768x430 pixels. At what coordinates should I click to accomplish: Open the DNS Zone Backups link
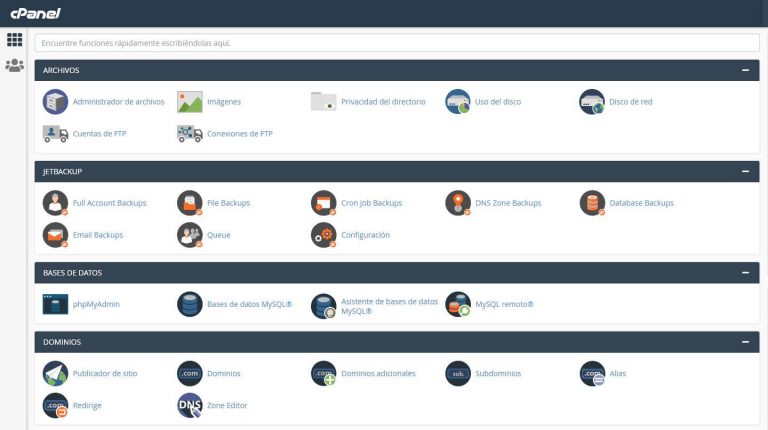(508, 203)
